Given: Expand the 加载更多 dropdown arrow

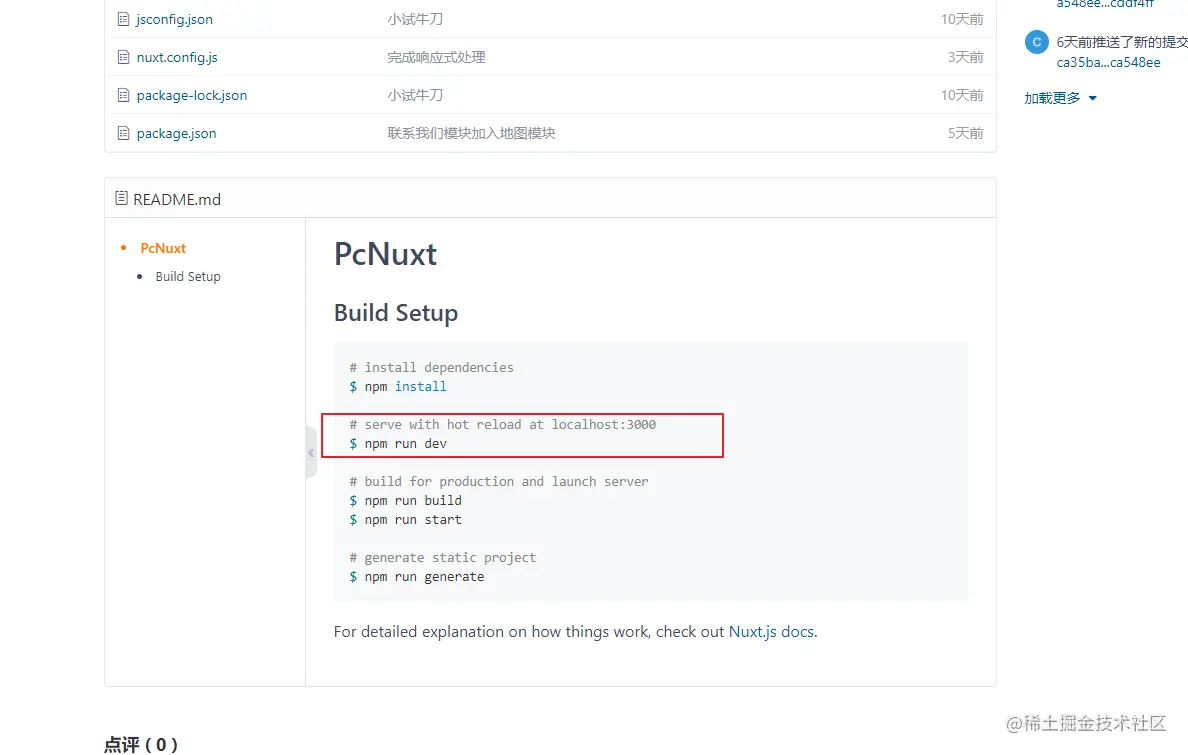Looking at the screenshot, I should coord(1092,98).
